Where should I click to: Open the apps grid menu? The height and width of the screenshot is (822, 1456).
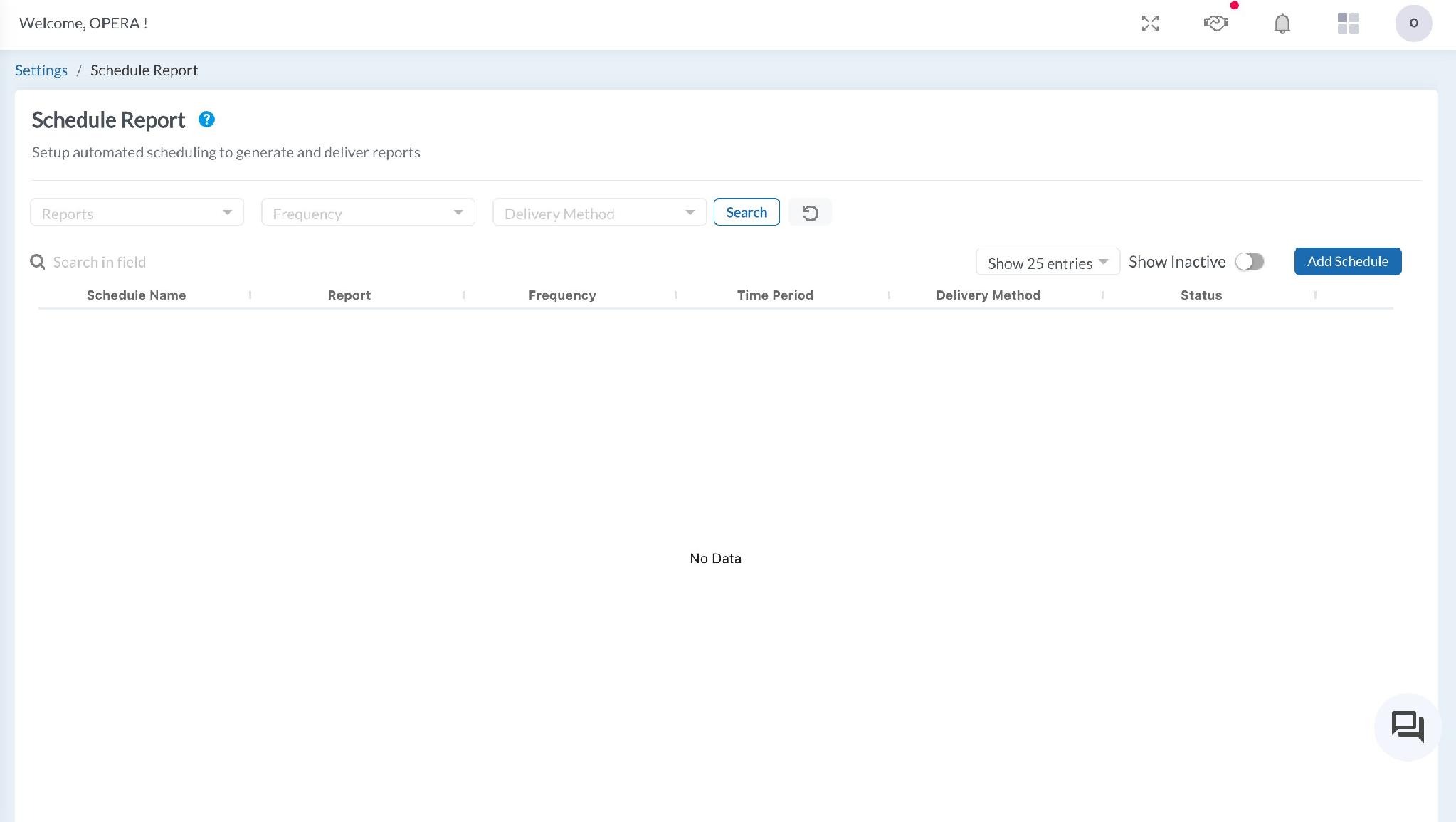pyautogui.click(x=1348, y=23)
